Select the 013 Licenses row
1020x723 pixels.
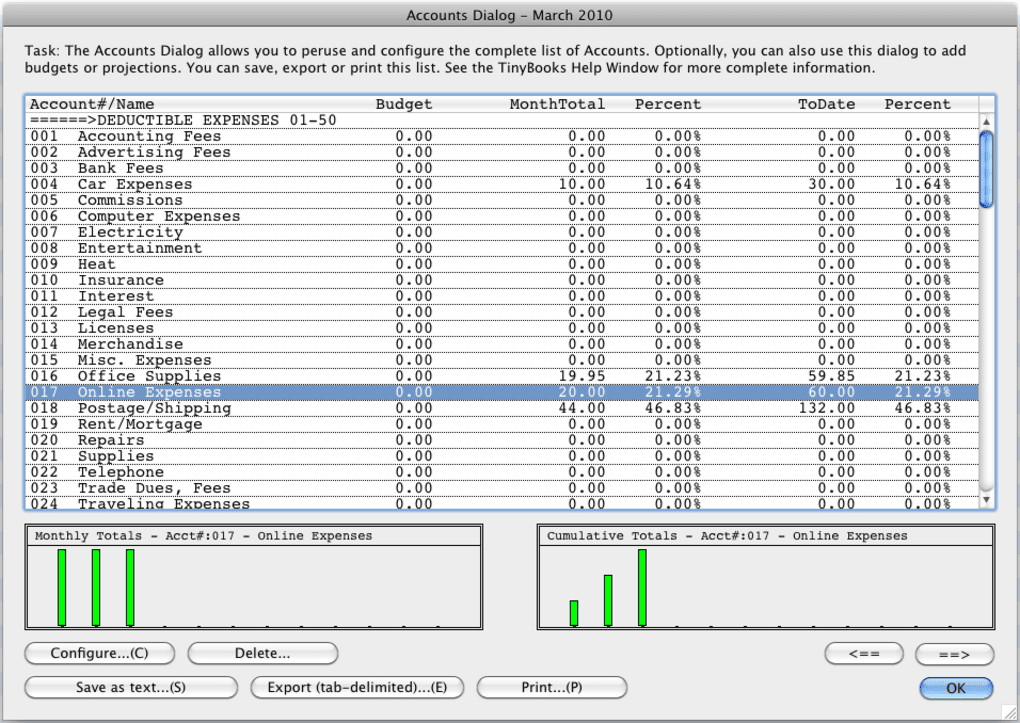click(x=502, y=328)
